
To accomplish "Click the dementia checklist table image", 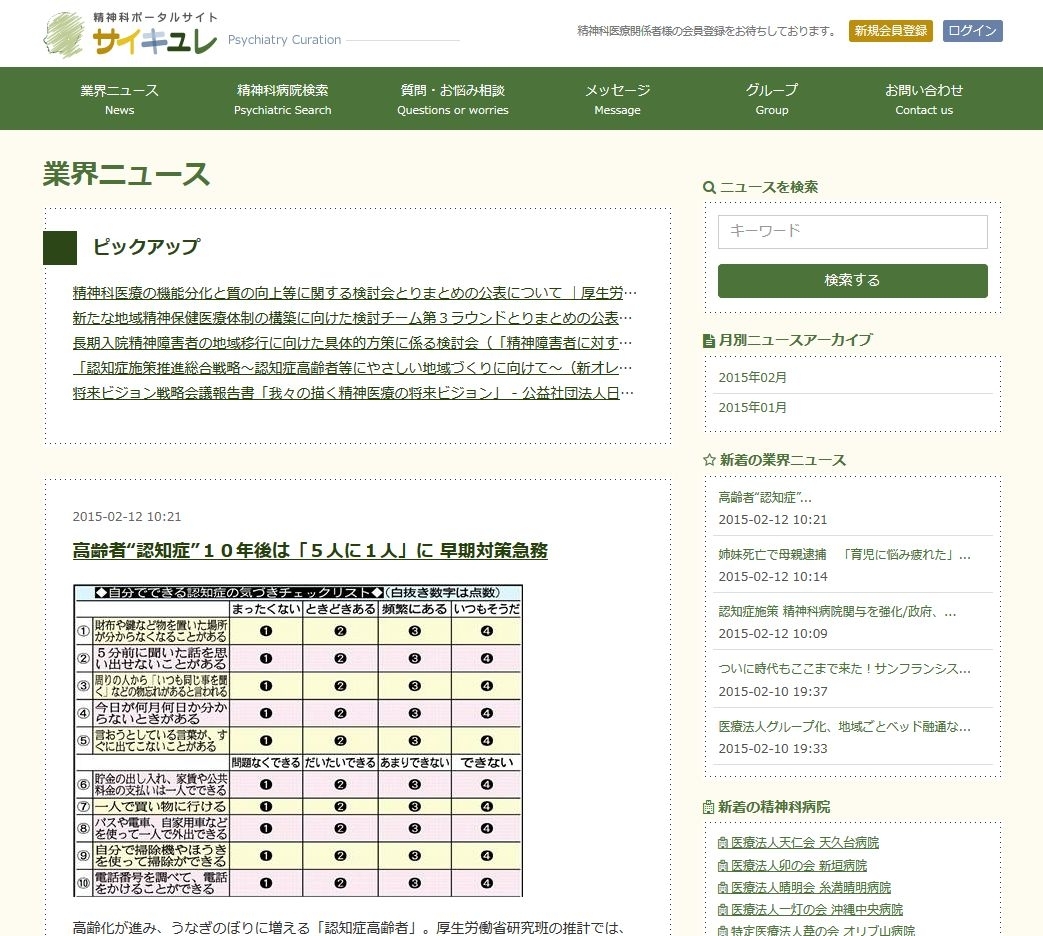I will click(x=298, y=740).
